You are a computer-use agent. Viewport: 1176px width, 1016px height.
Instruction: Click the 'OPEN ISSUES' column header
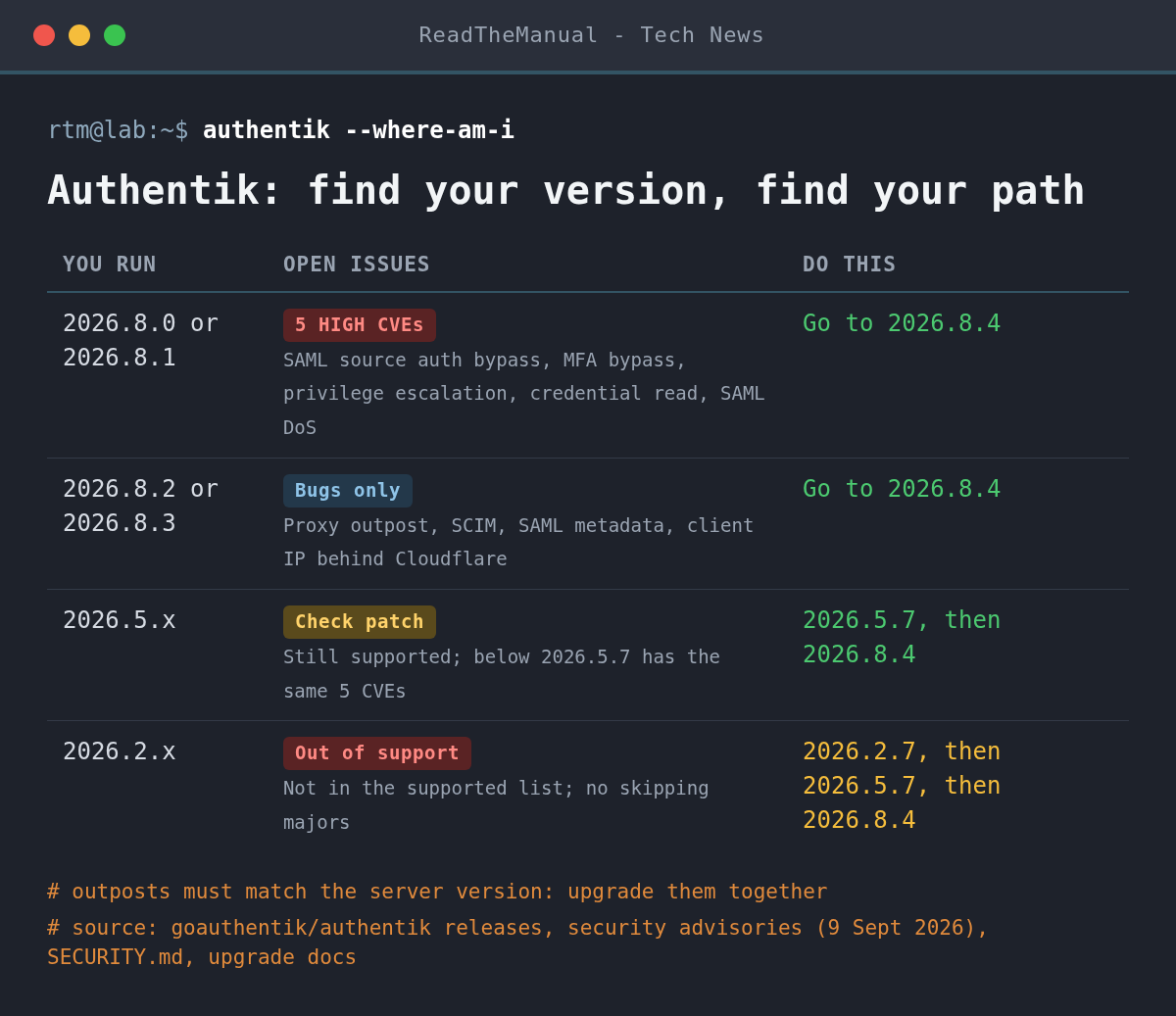(x=357, y=265)
